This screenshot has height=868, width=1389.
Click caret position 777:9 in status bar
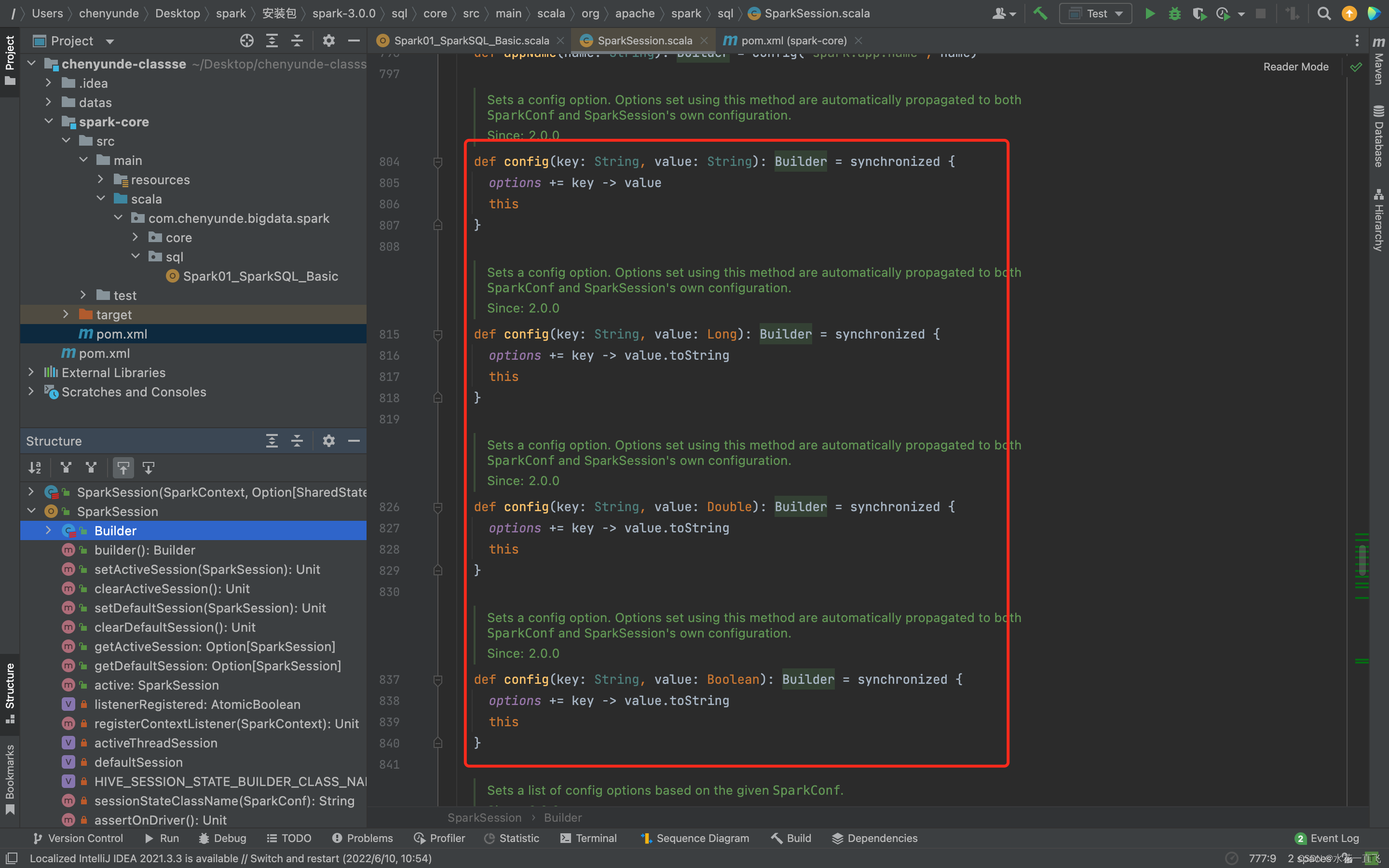pos(1262,858)
